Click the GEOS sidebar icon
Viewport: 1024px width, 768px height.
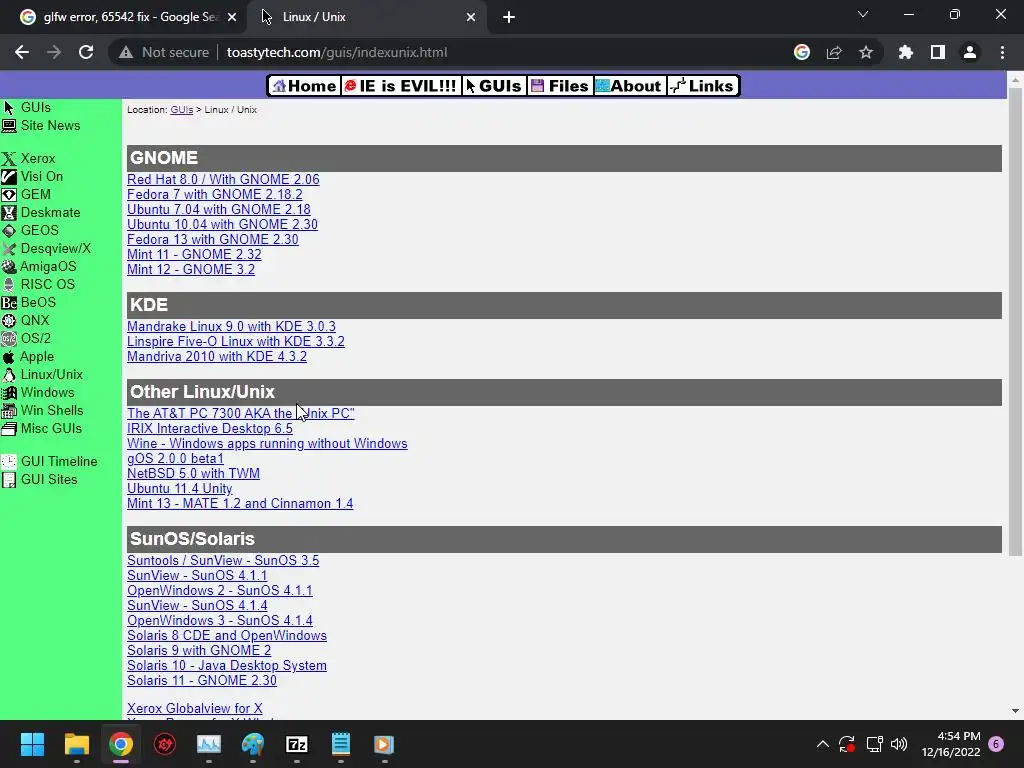(8, 231)
